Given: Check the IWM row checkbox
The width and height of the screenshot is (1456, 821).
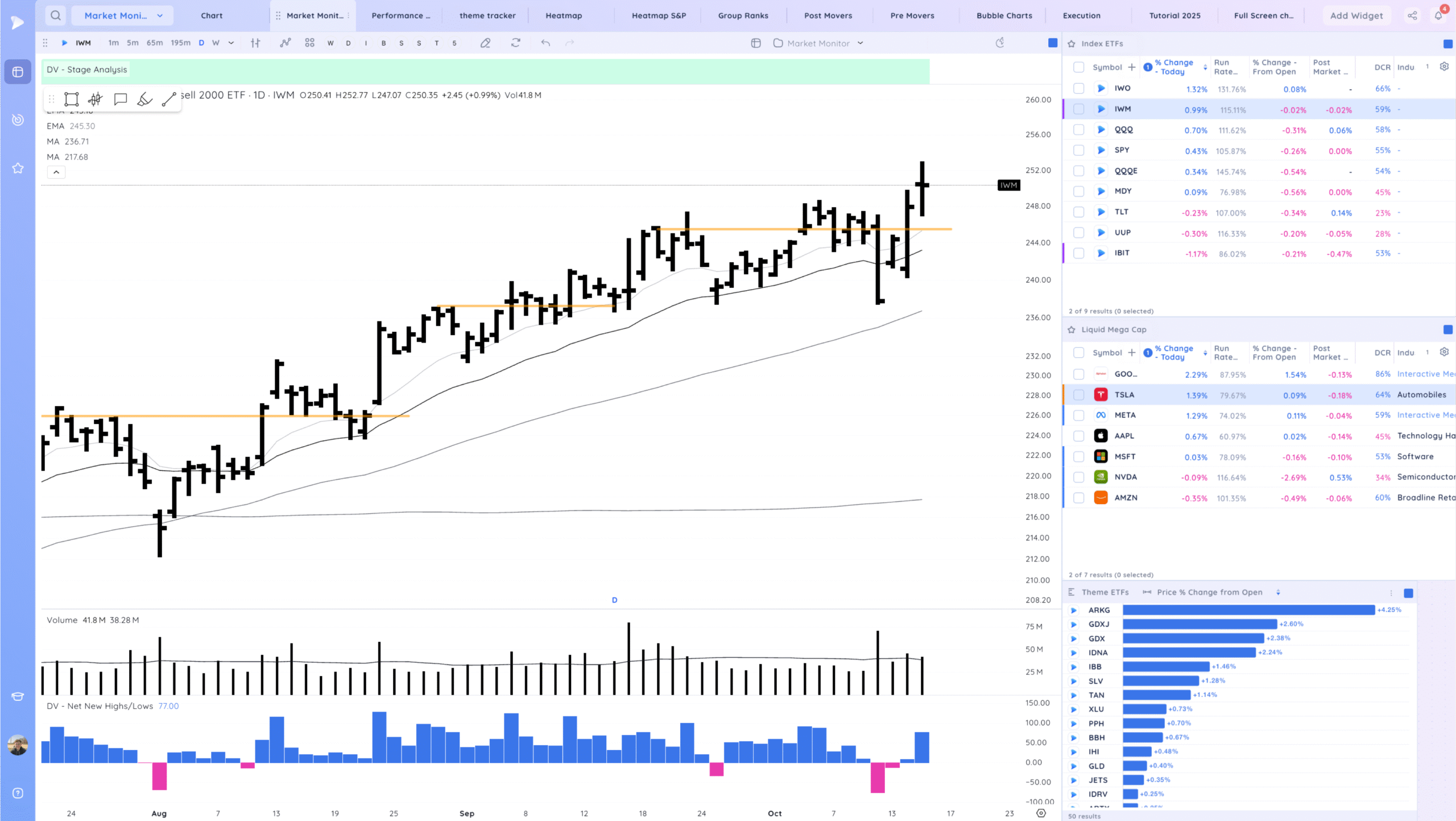Looking at the screenshot, I should (1078, 109).
